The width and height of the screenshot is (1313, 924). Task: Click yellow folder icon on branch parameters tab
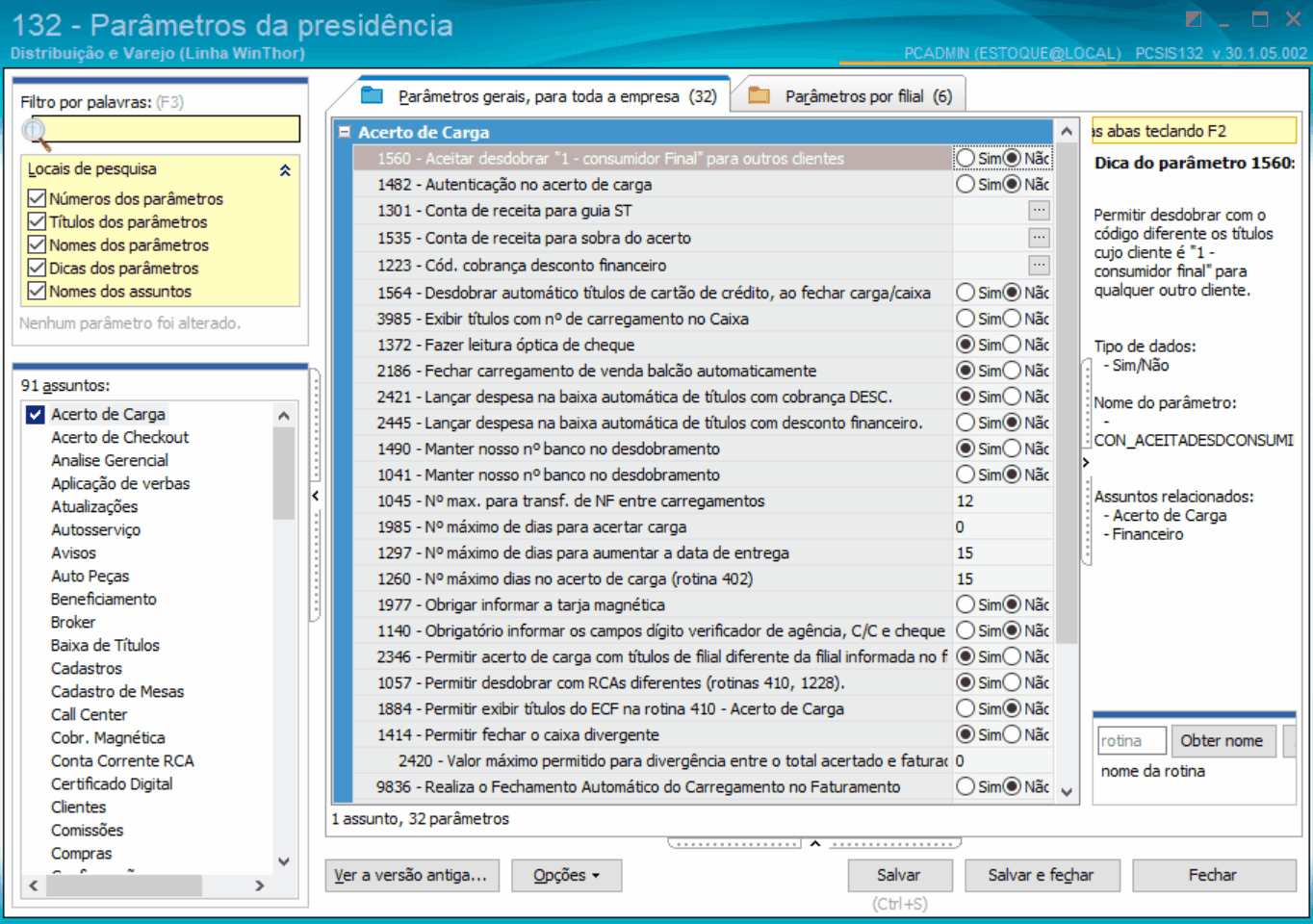pos(759,95)
